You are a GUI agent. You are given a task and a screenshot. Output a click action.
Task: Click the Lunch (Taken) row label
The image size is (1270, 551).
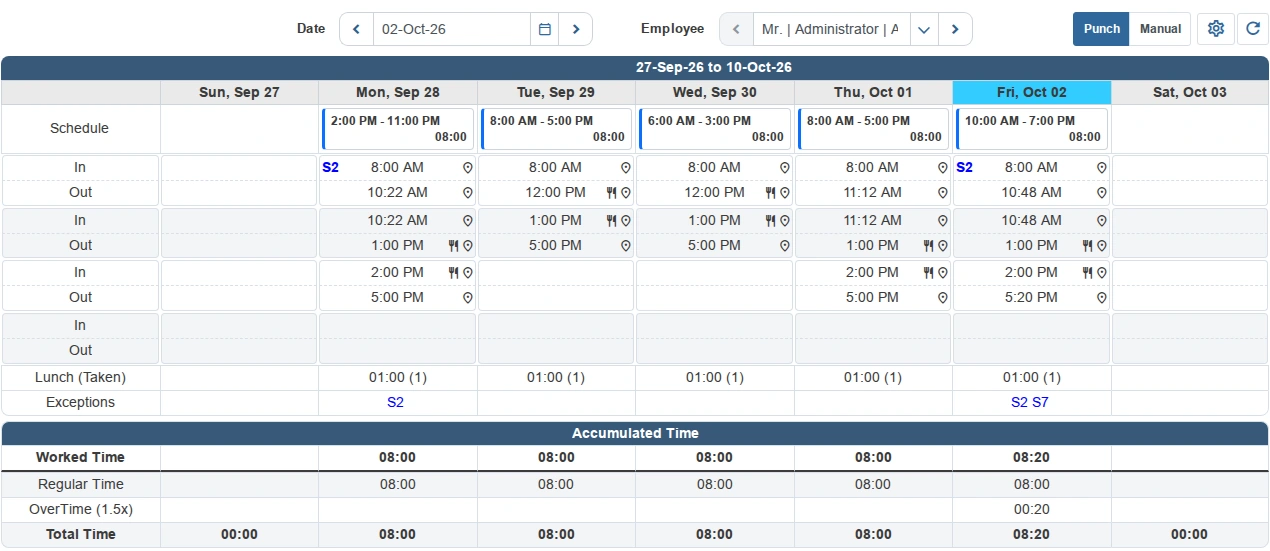click(80, 377)
